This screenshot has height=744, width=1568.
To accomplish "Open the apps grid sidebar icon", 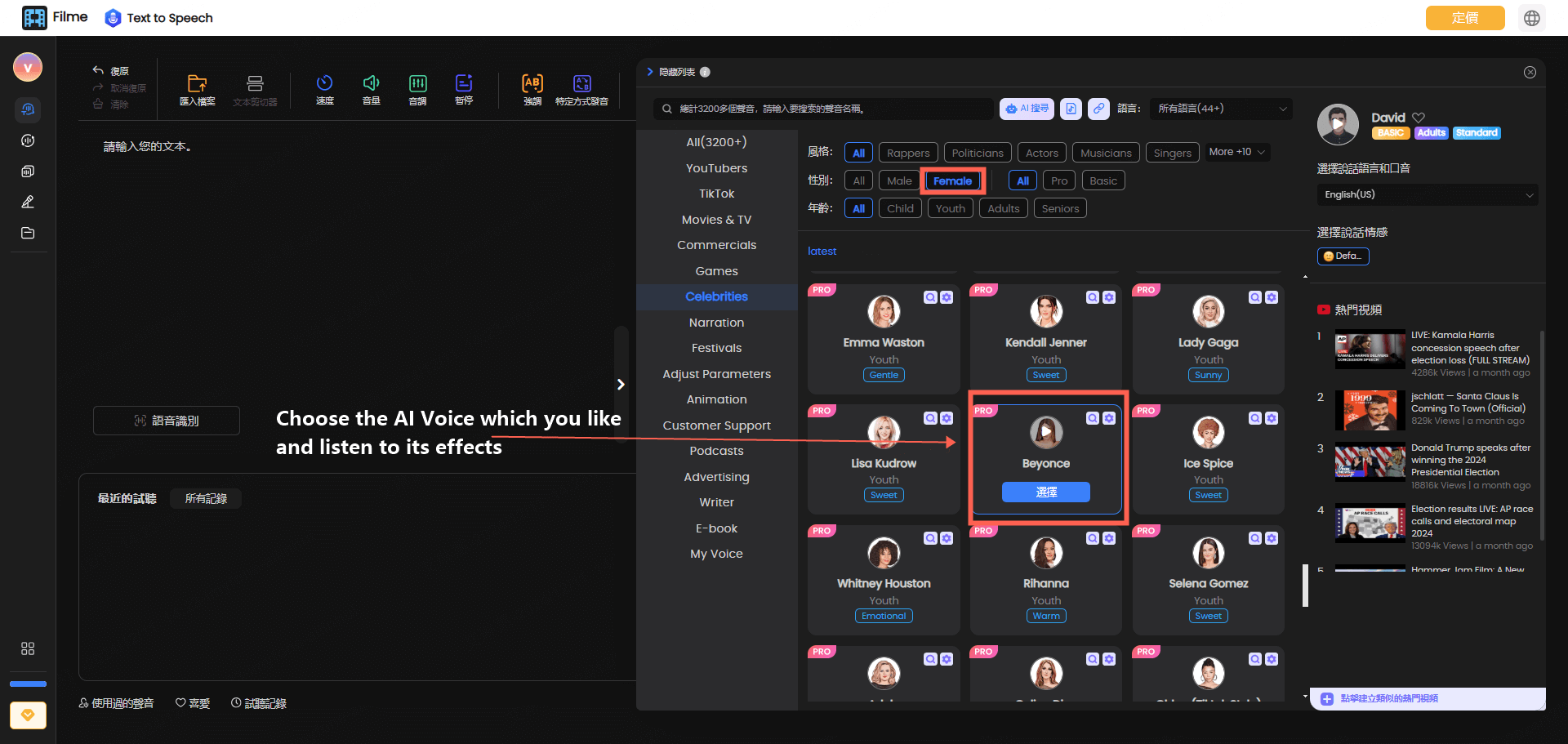I will 28,648.
